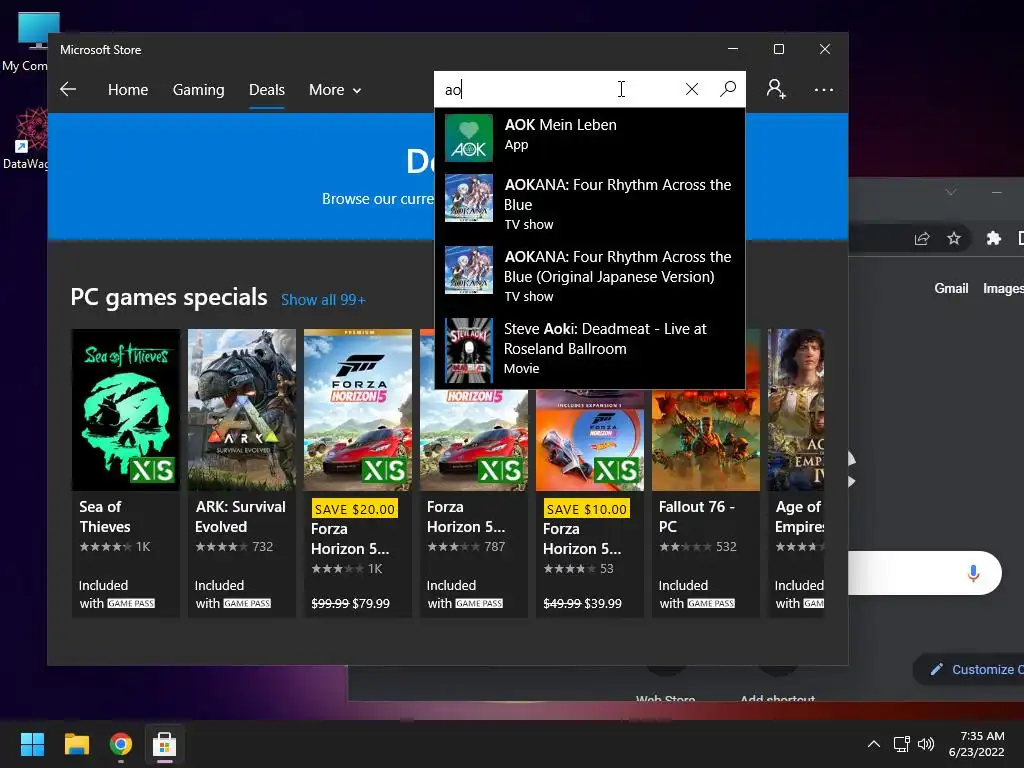Viewport: 1024px width, 768px height.
Task: Click the ARK: Survival Evolved title text
Action: point(240,517)
